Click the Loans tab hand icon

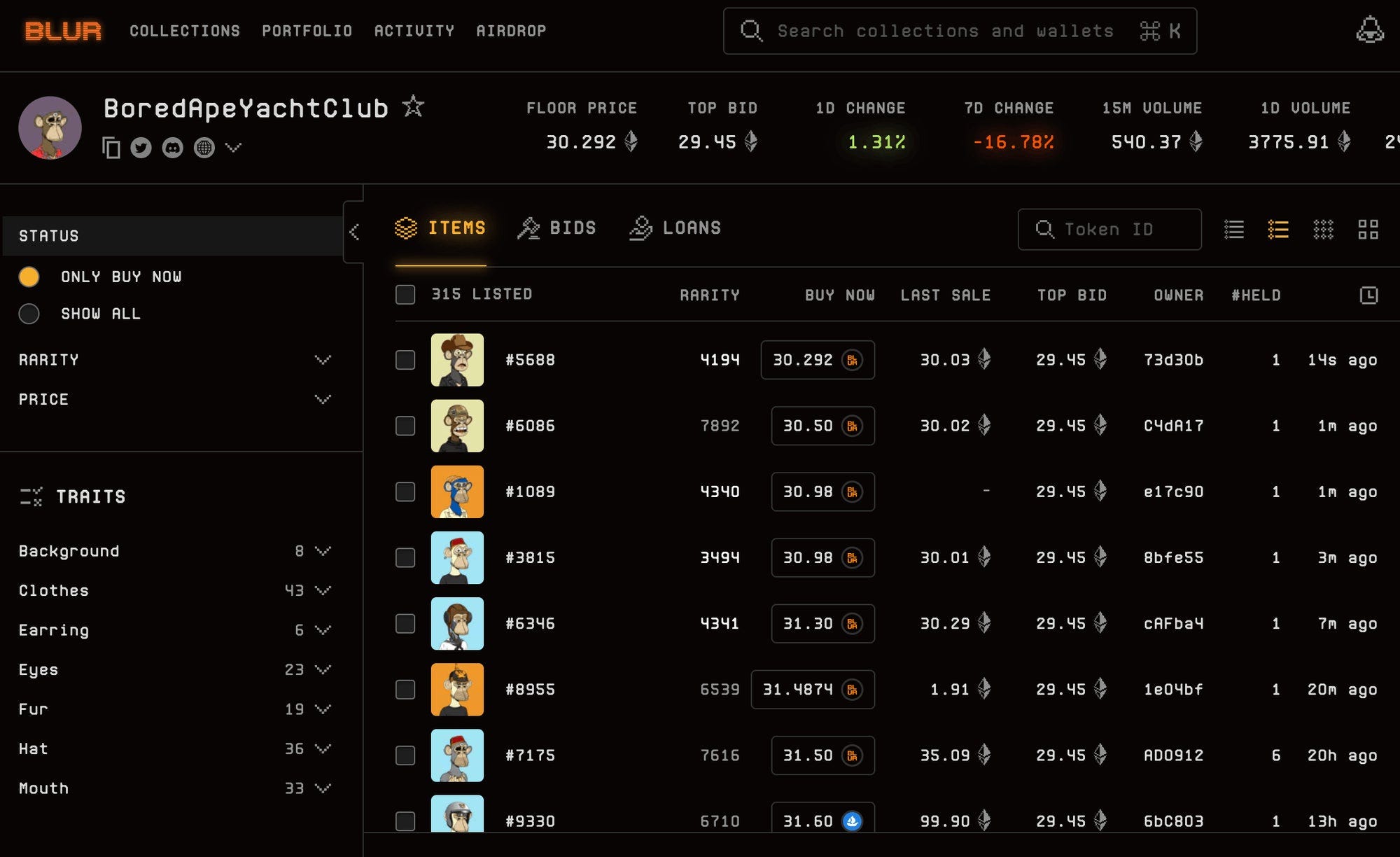pyautogui.click(x=640, y=228)
